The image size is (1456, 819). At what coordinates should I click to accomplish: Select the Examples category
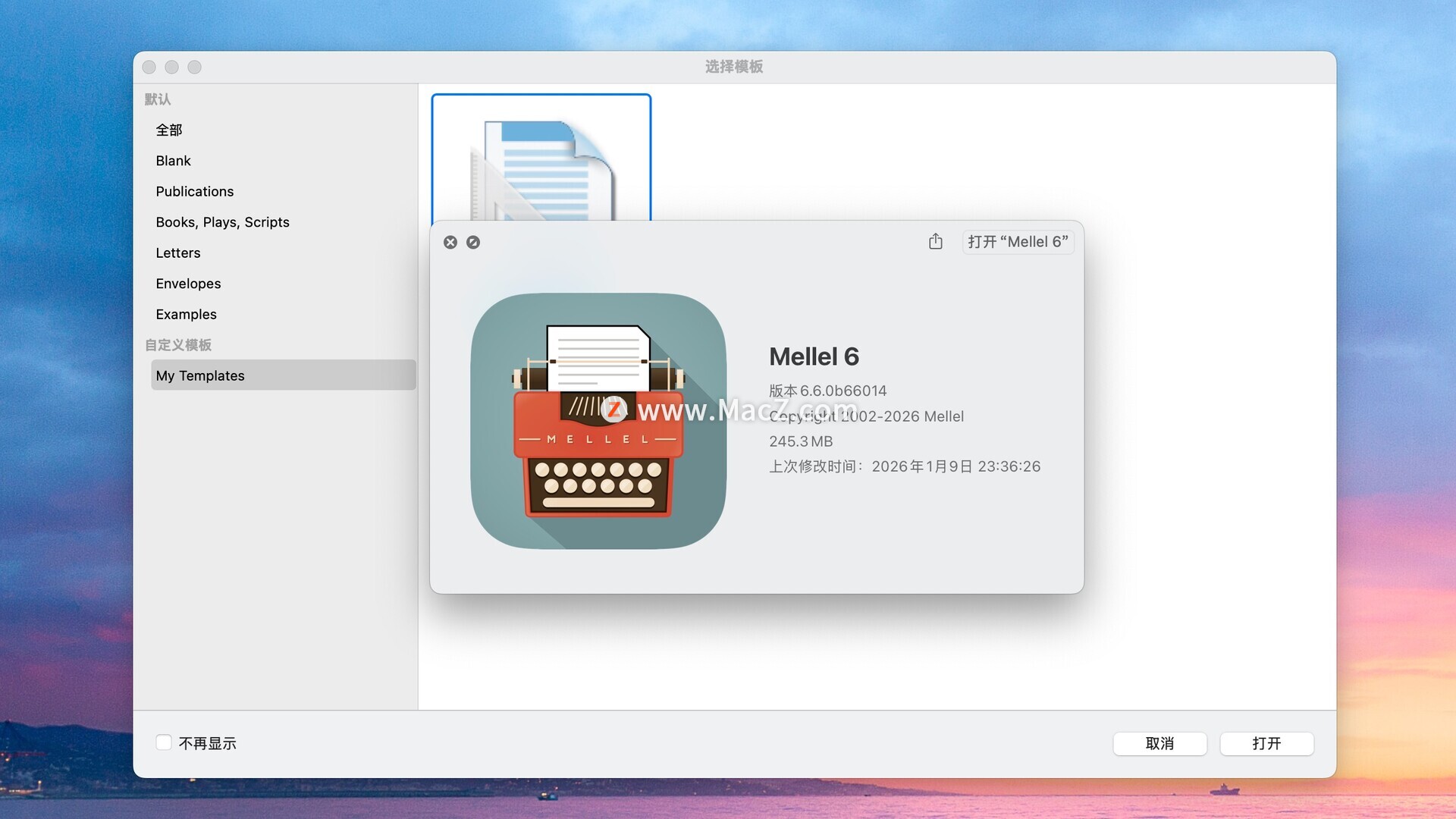pos(186,314)
